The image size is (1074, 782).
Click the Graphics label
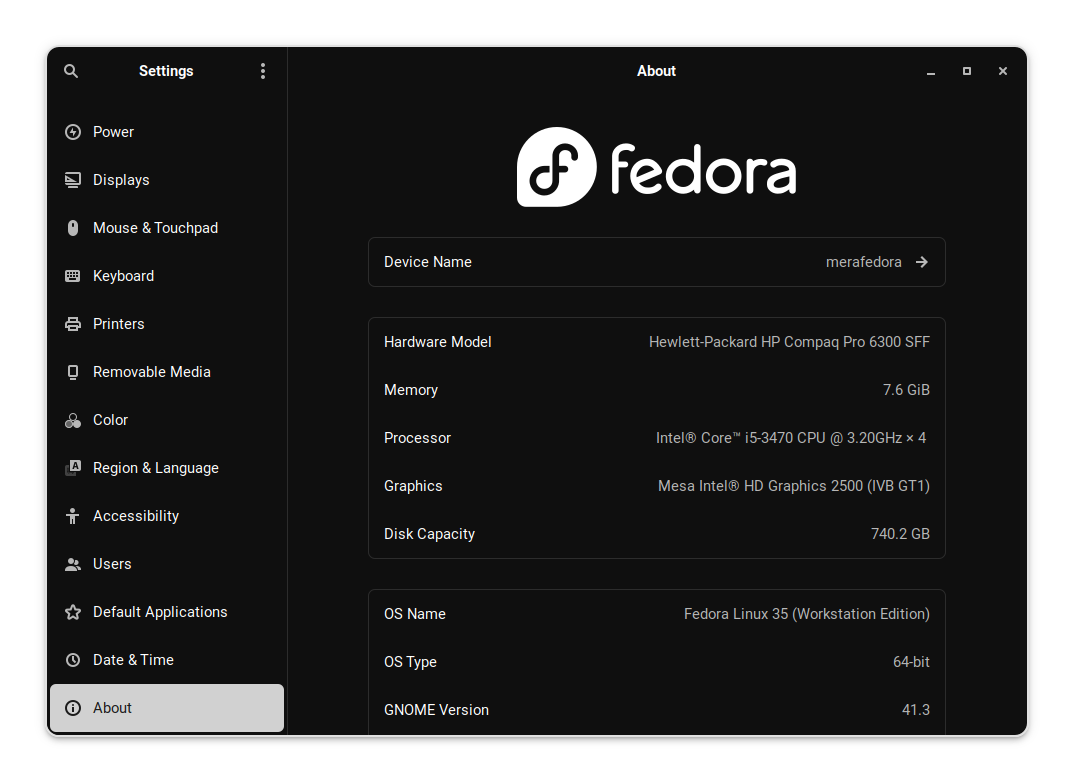413,486
